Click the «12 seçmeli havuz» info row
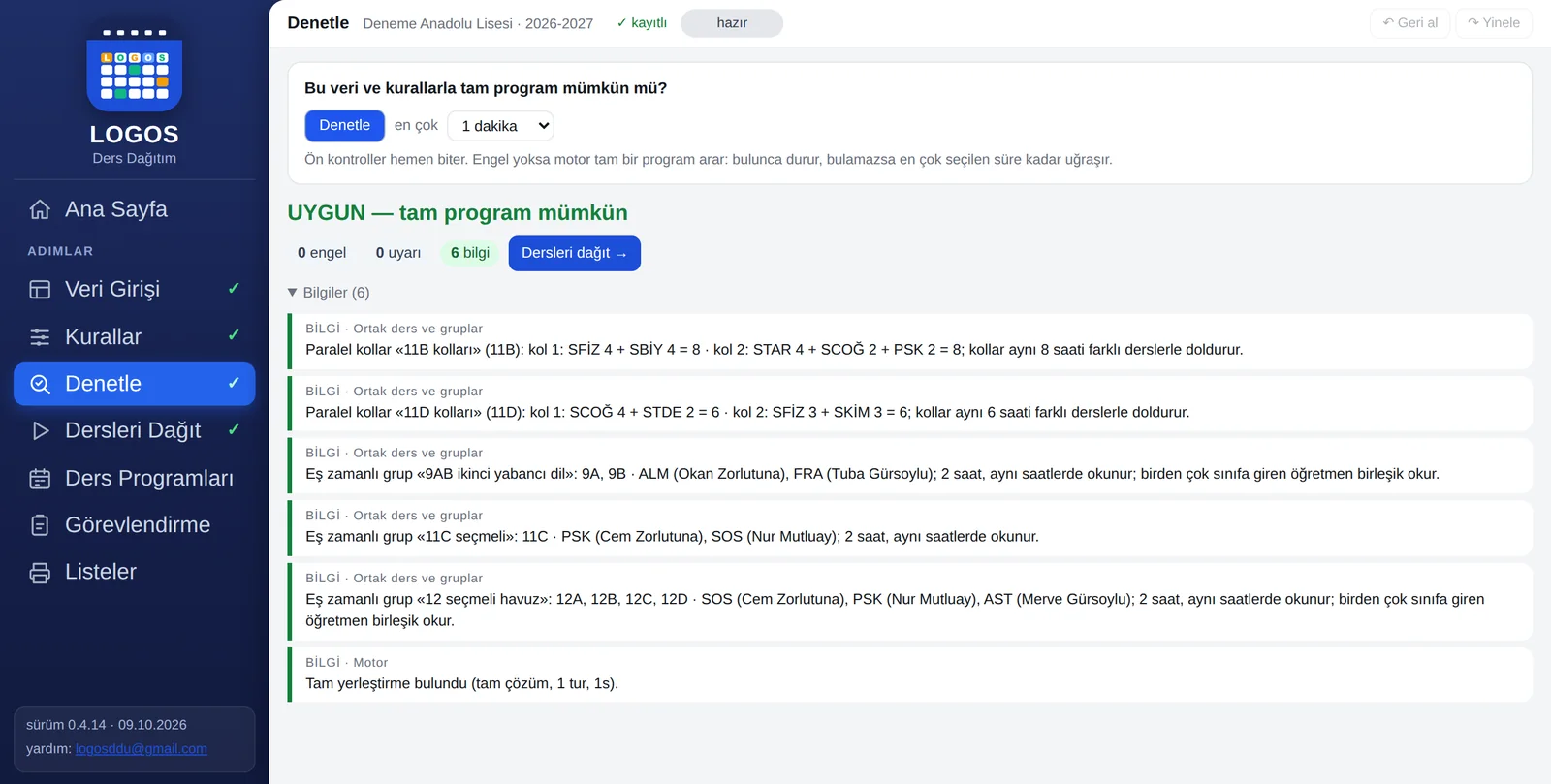 pyautogui.click(x=910, y=601)
